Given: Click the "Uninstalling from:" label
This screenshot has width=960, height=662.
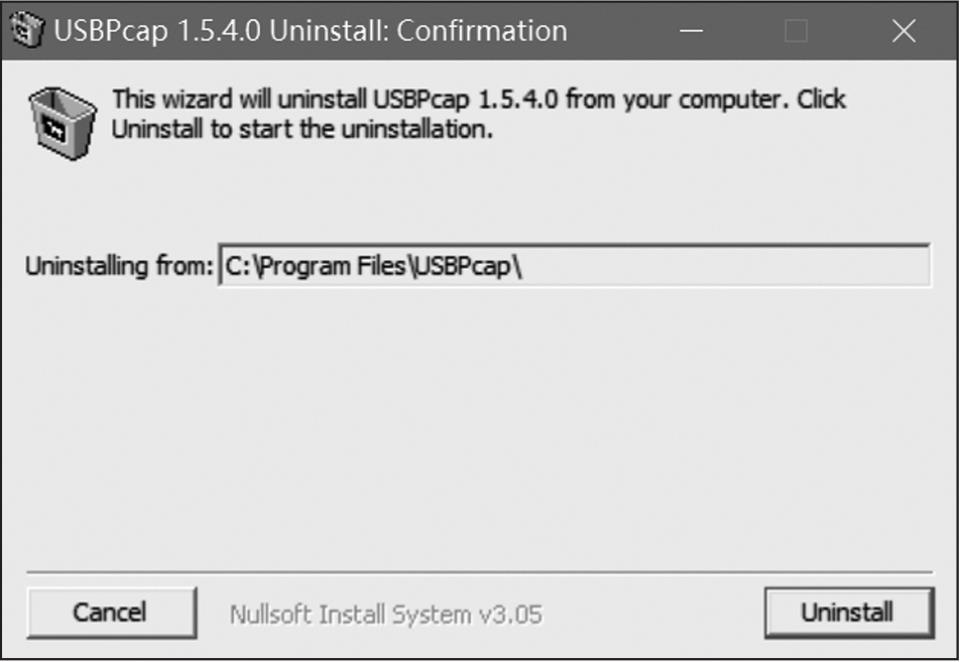Looking at the screenshot, I should click(119, 267).
